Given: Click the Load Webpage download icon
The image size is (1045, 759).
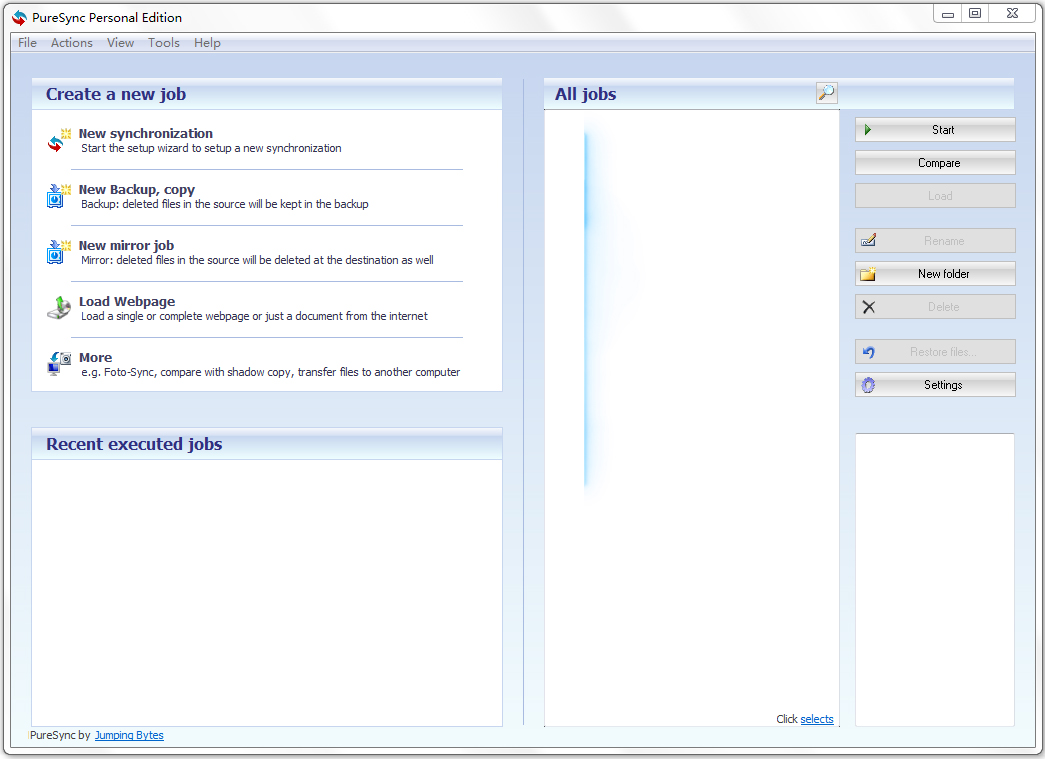Looking at the screenshot, I should (59, 308).
